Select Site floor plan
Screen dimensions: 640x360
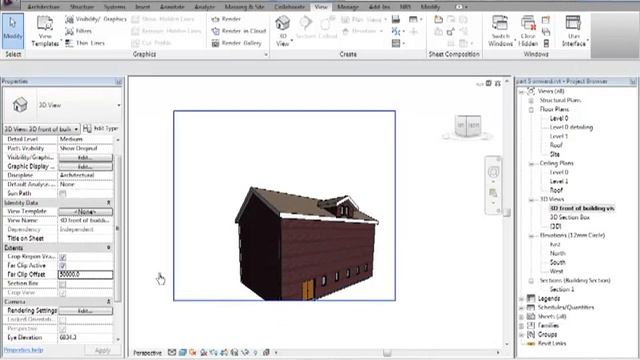pyautogui.click(x=555, y=154)
